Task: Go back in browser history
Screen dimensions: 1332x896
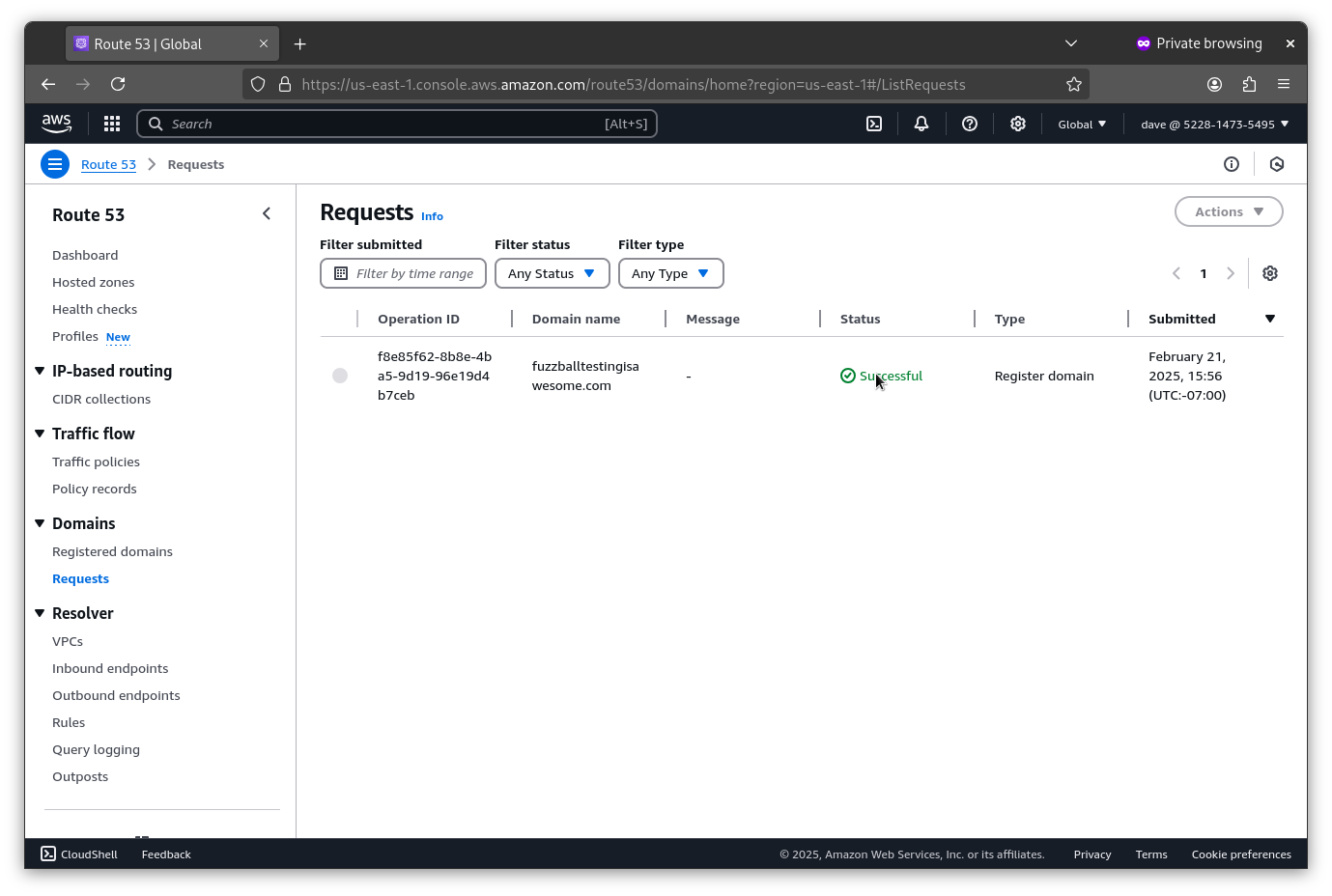Action: coord(48,84)
